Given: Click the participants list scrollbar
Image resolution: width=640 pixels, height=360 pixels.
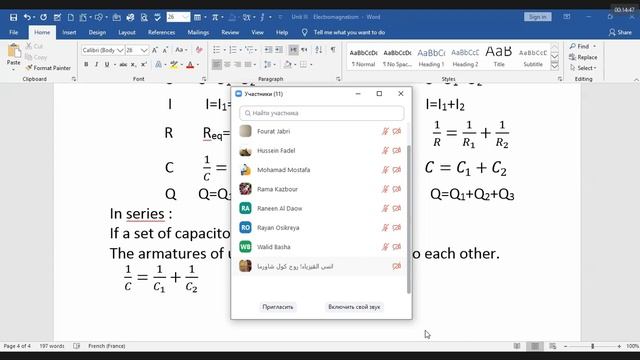Looking at the screenshot, I should [x=409, y=219].
